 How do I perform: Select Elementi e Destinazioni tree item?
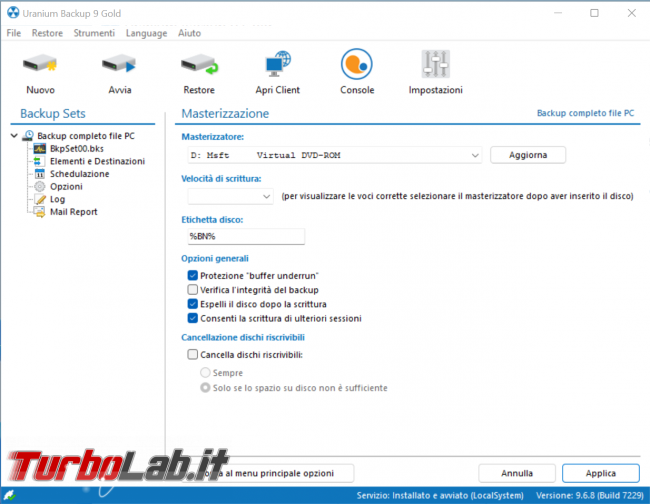(97, 161)
